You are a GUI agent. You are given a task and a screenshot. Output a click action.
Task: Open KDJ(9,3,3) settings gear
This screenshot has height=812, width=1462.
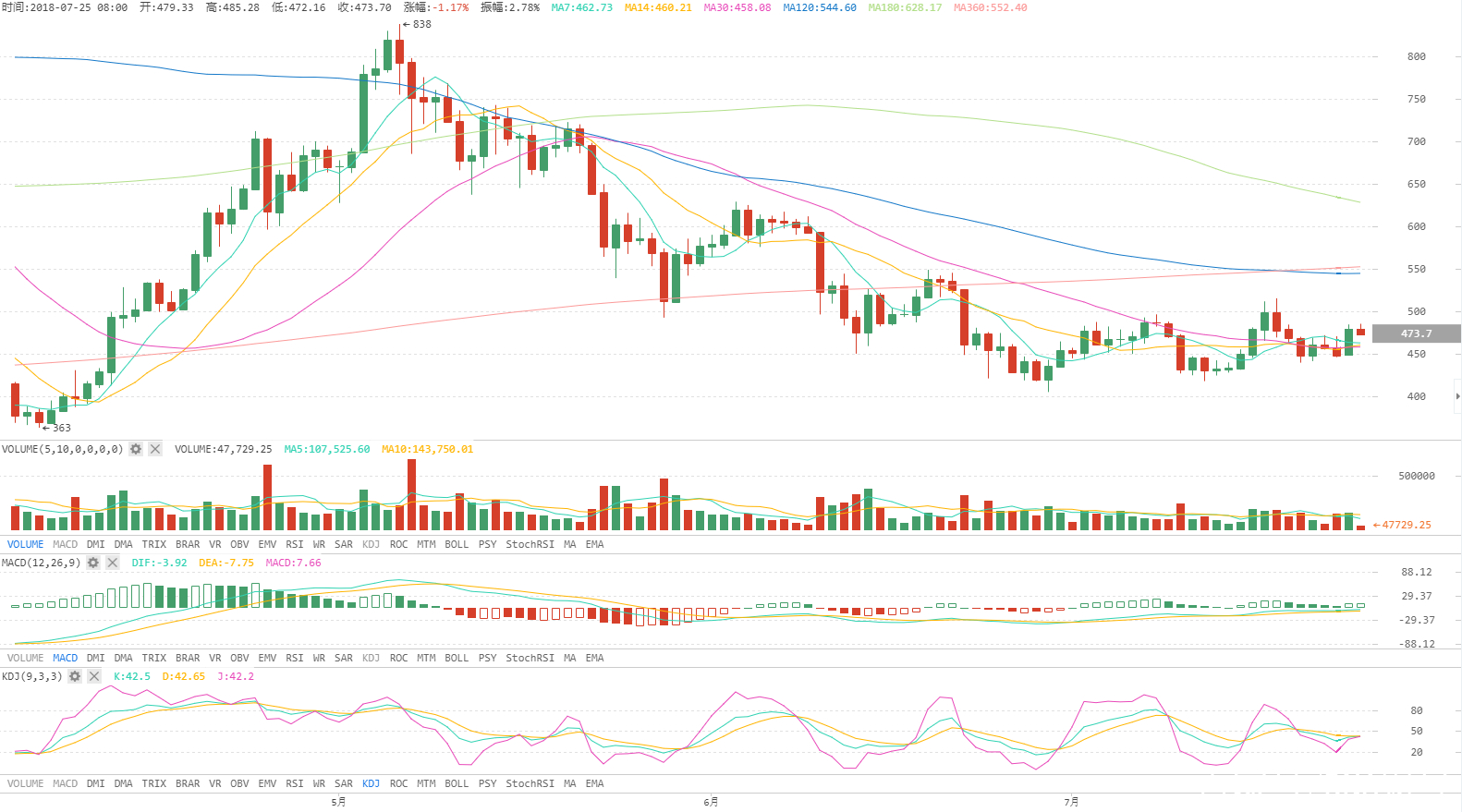coord(75,676)
